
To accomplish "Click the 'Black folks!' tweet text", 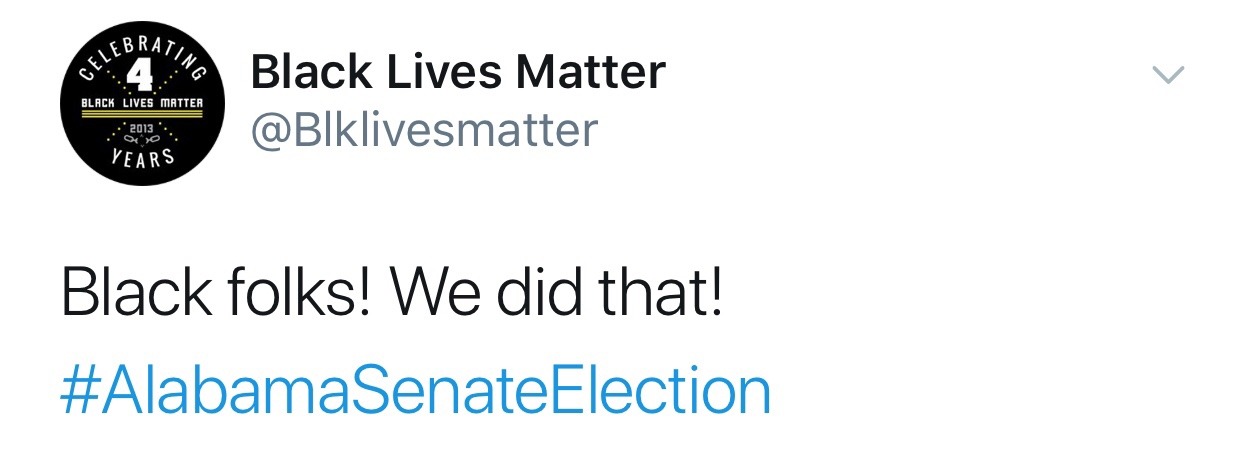I will 217,294.
